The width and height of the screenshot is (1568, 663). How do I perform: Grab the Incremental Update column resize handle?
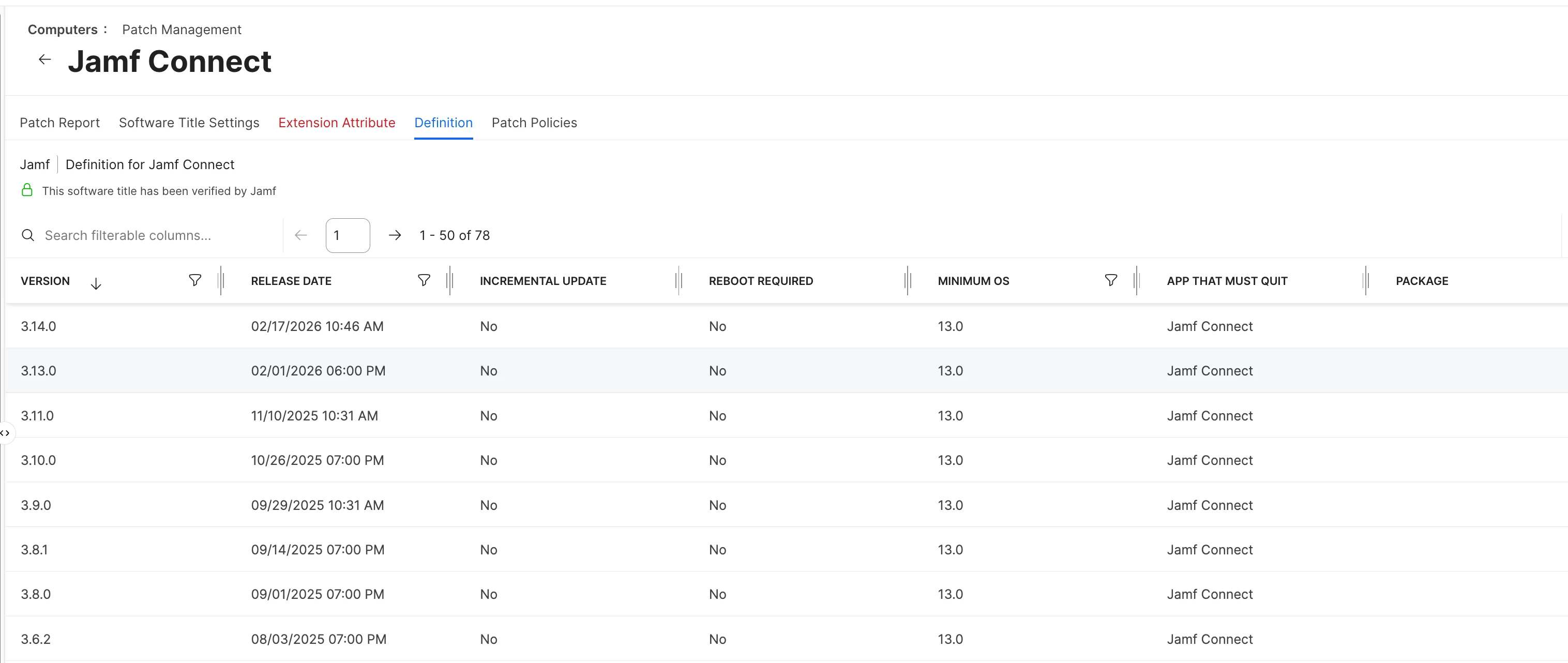(x=678, y=281)
